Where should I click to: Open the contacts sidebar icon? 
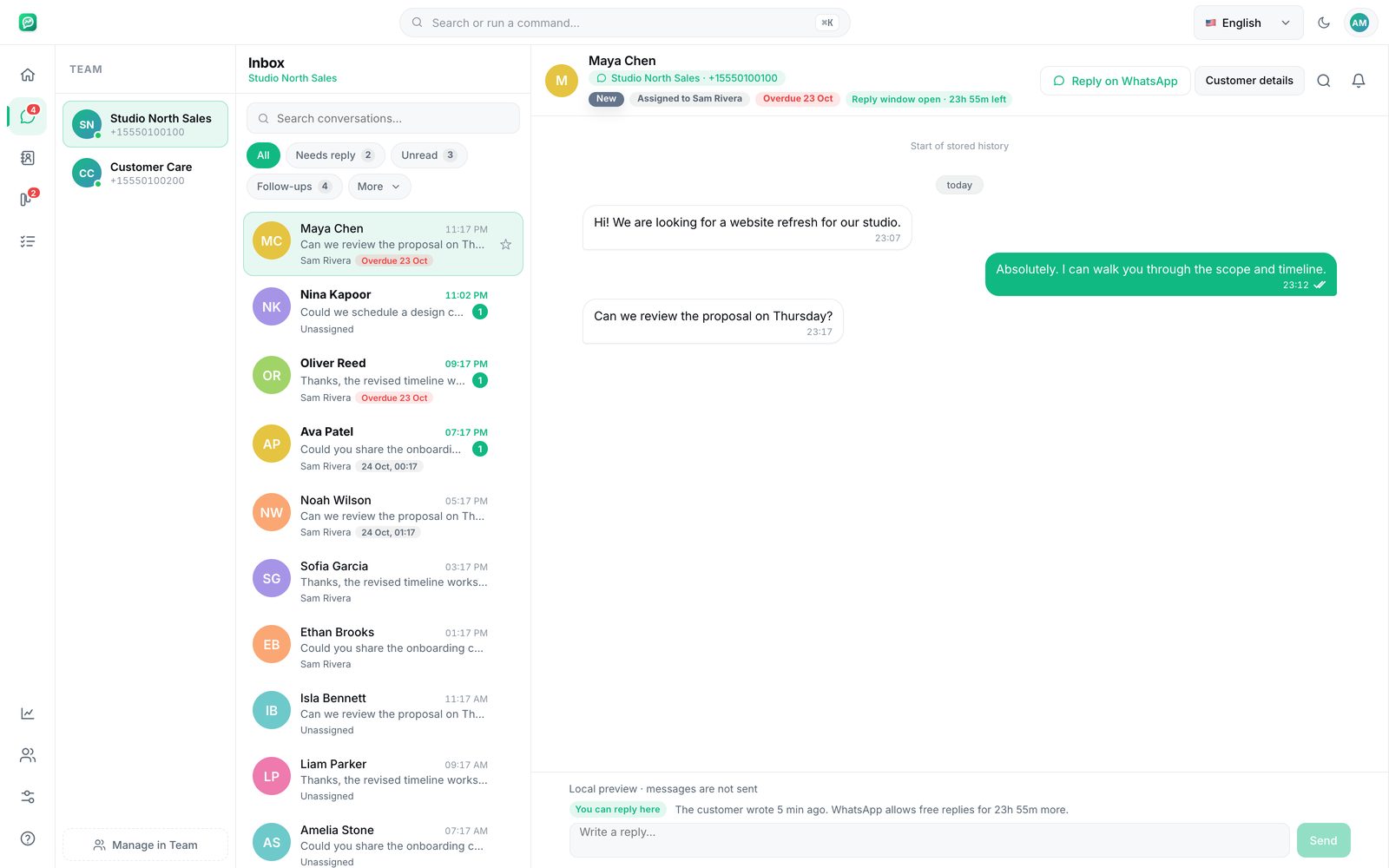28,158
